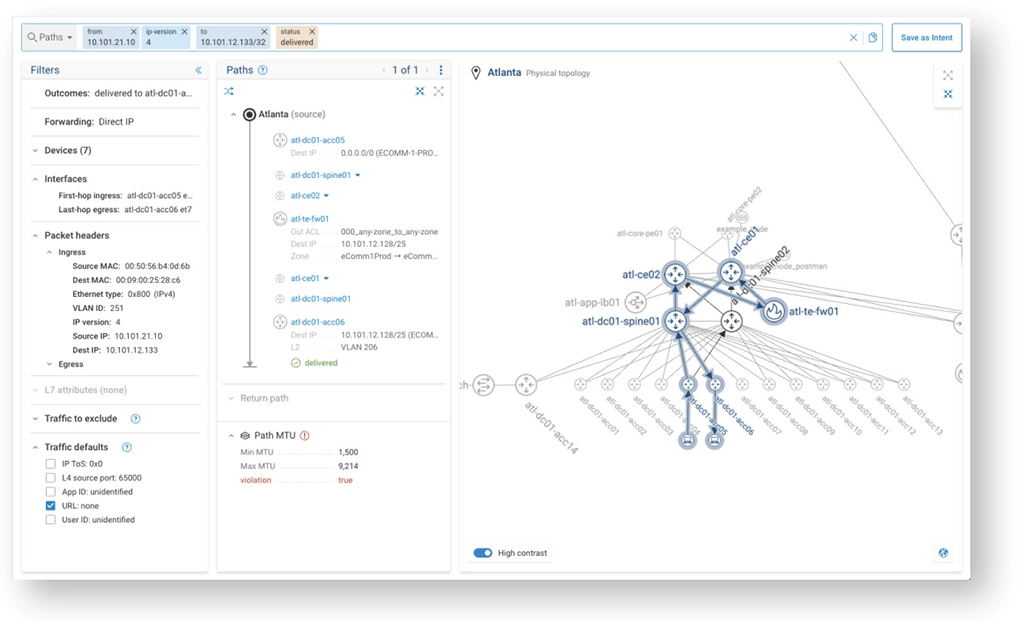Open the Paths panel three-dot menu
The width and height of the screenshot is (1024, 622).
(441, 70)
